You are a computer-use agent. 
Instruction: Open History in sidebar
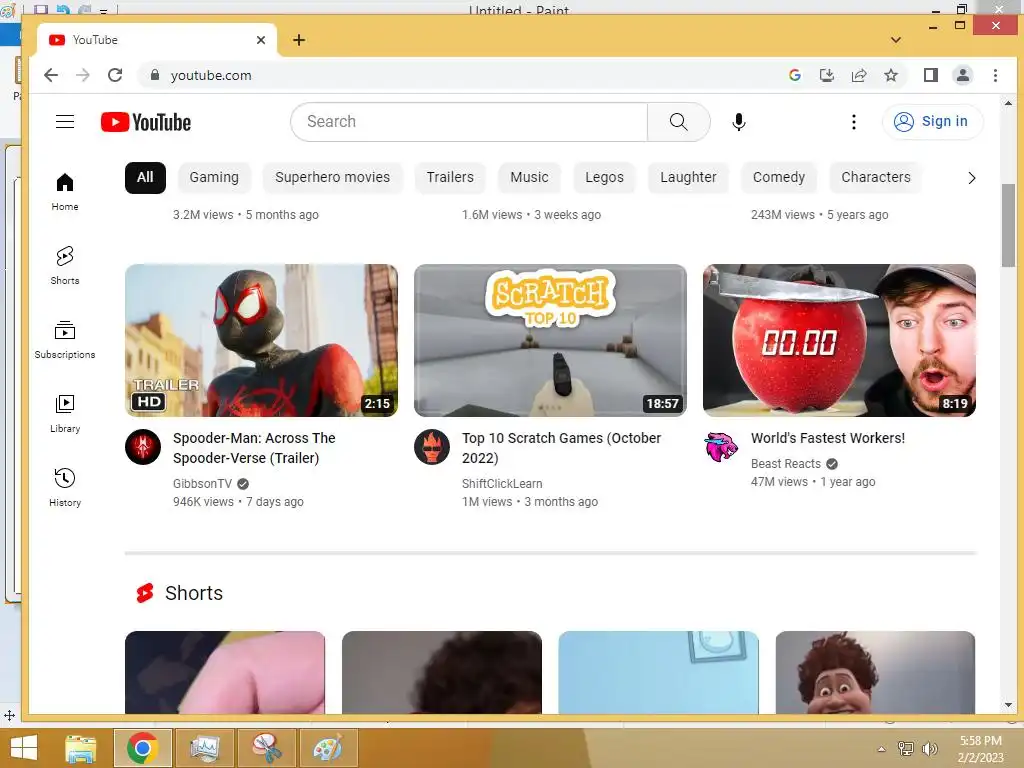point(65,488)
